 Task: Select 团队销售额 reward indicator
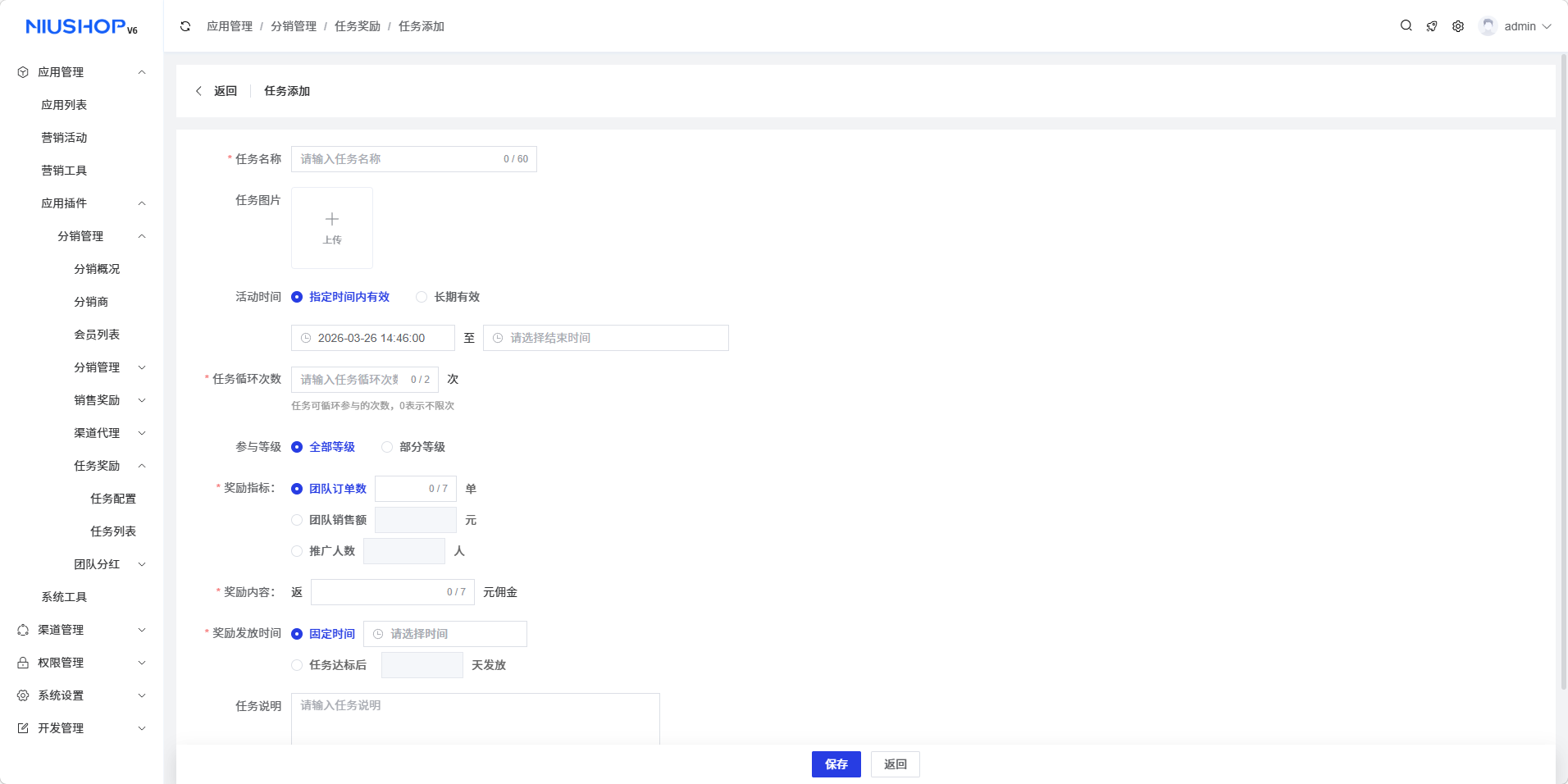tap(297, 520)
